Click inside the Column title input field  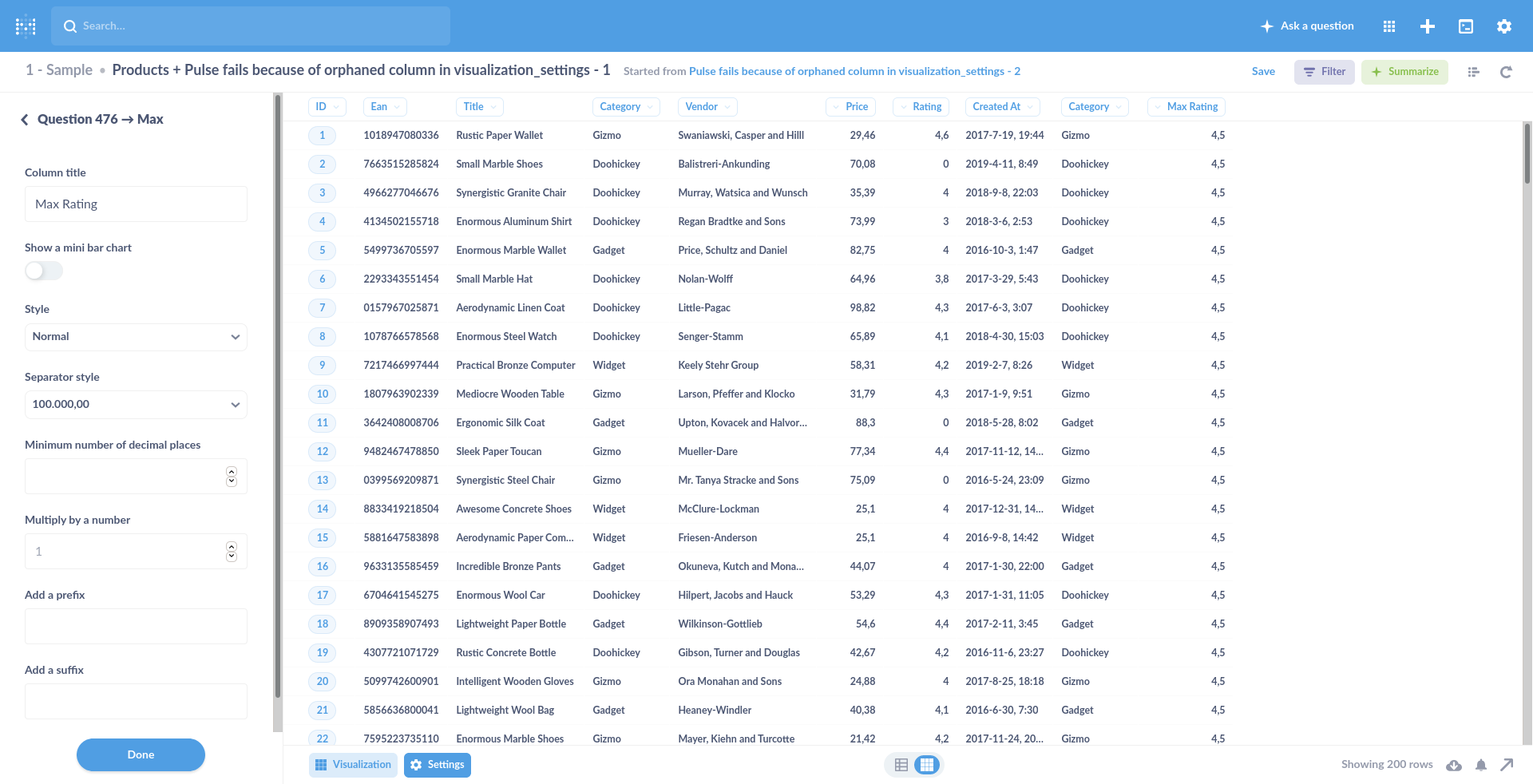[136, 204]
